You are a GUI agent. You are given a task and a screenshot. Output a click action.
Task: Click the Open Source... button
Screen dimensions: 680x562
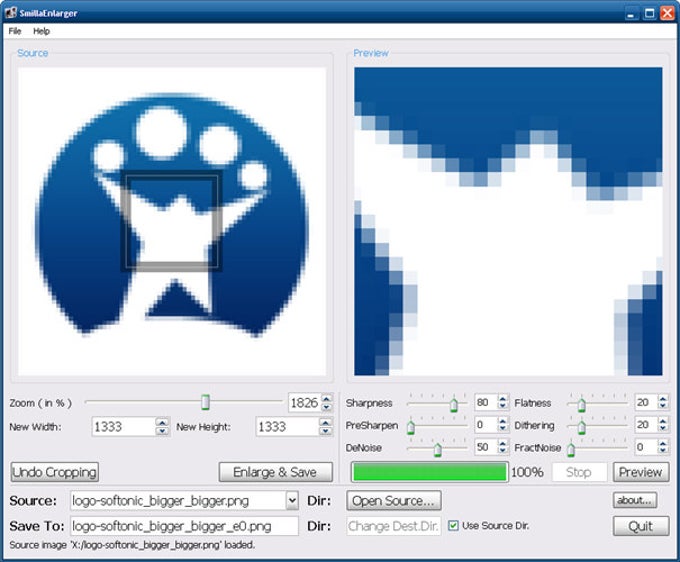394,501
